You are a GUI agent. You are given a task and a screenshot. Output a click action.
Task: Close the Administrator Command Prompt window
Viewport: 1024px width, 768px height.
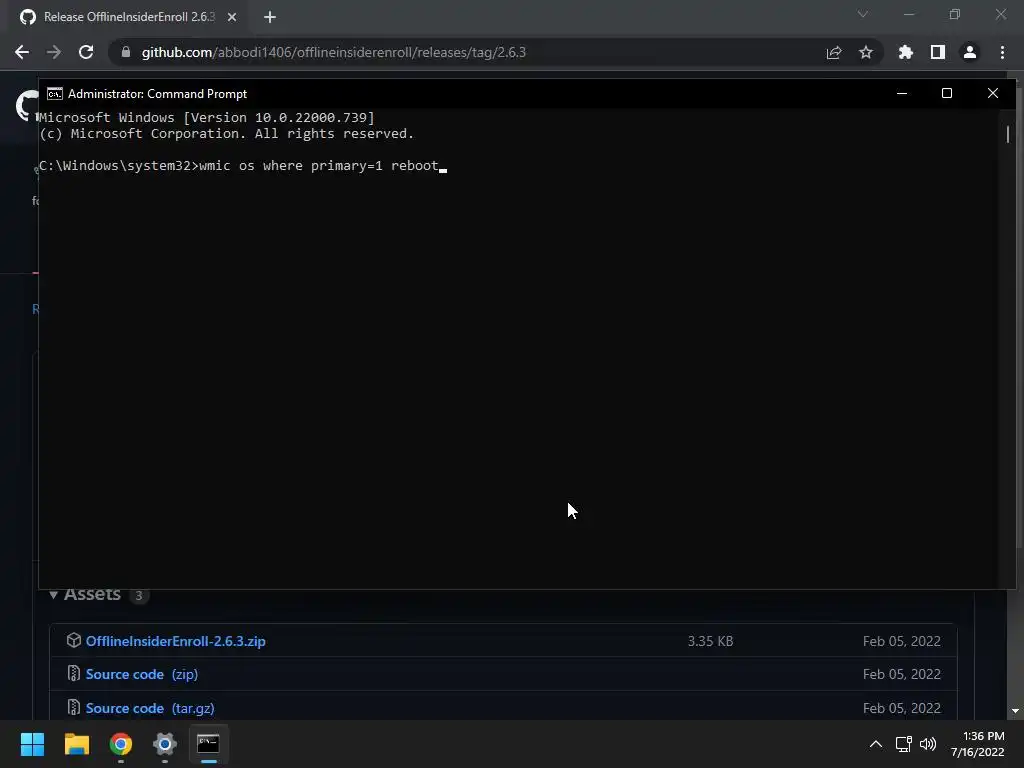pos(993,93)
